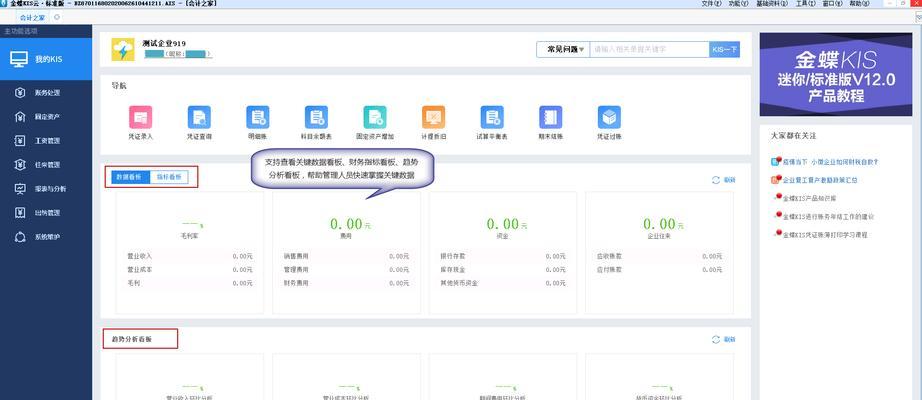Open the 工具 menu

click(804, 4)
